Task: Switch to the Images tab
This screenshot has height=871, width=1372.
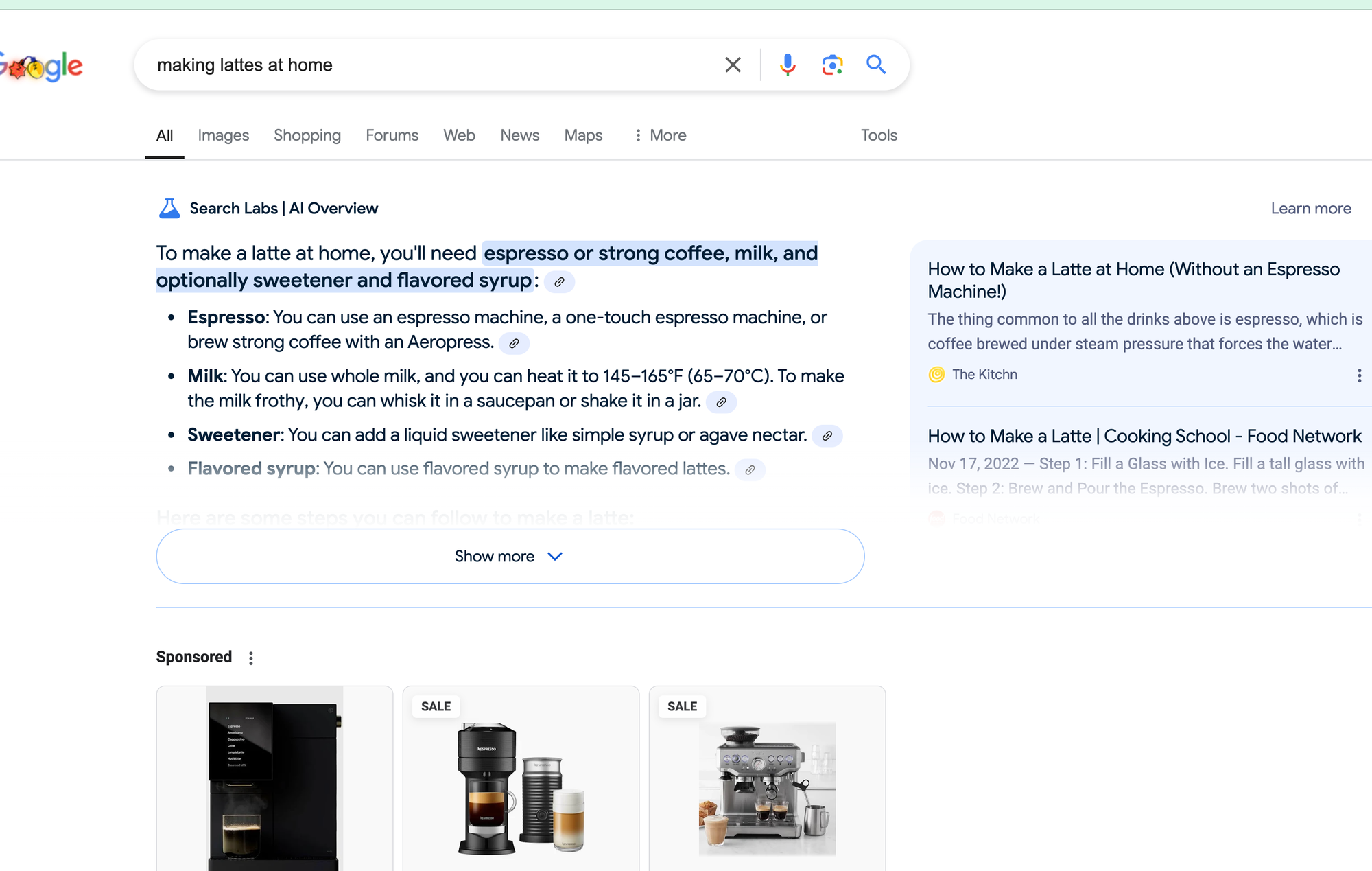Action: (223, 135)
